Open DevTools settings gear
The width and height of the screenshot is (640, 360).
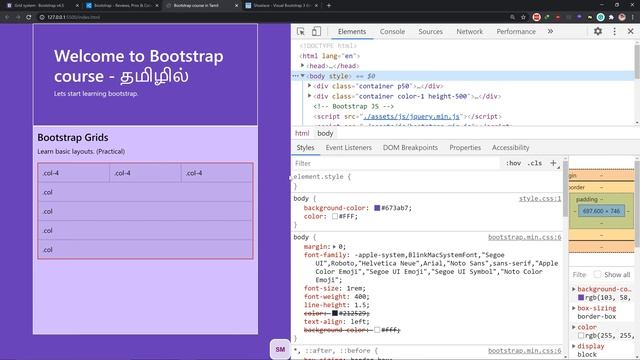598,31
